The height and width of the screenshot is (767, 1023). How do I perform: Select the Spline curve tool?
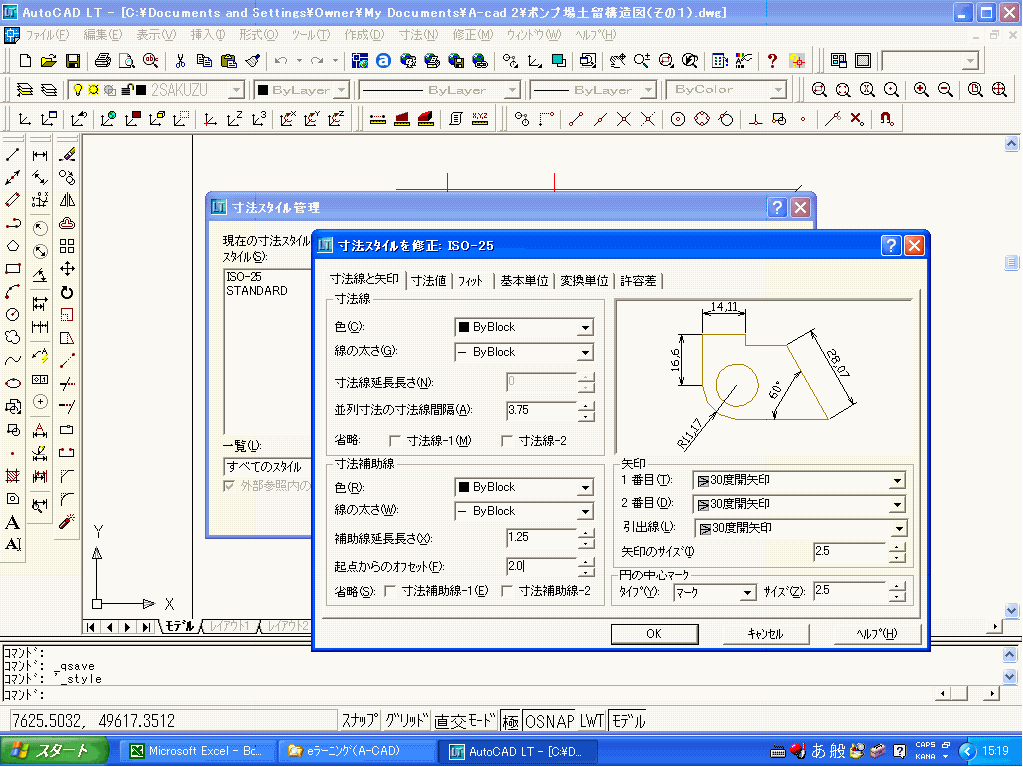12,360
